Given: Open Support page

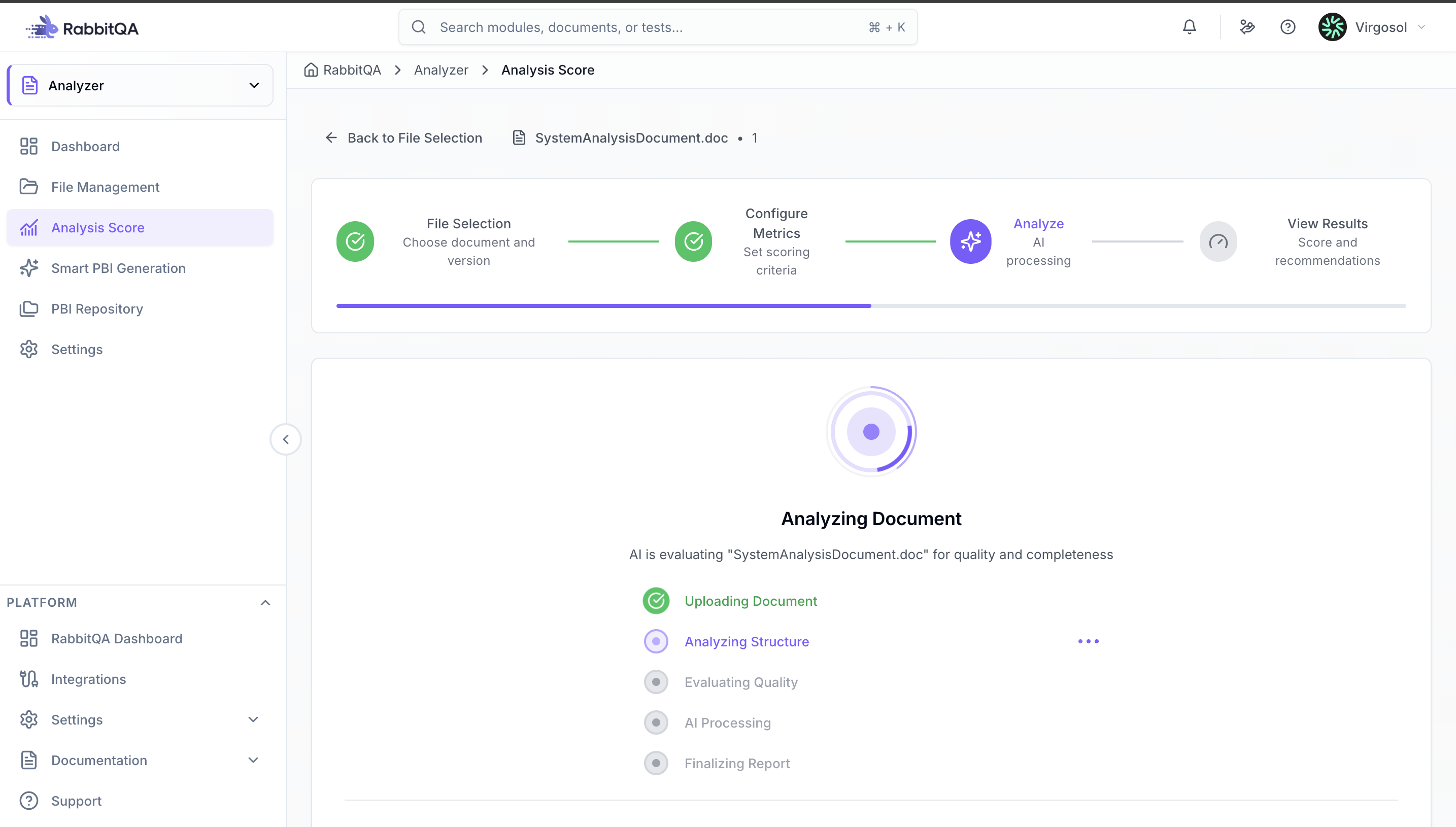Looking at the screenshot, I should pyautogui.click(x=140, y=801).
